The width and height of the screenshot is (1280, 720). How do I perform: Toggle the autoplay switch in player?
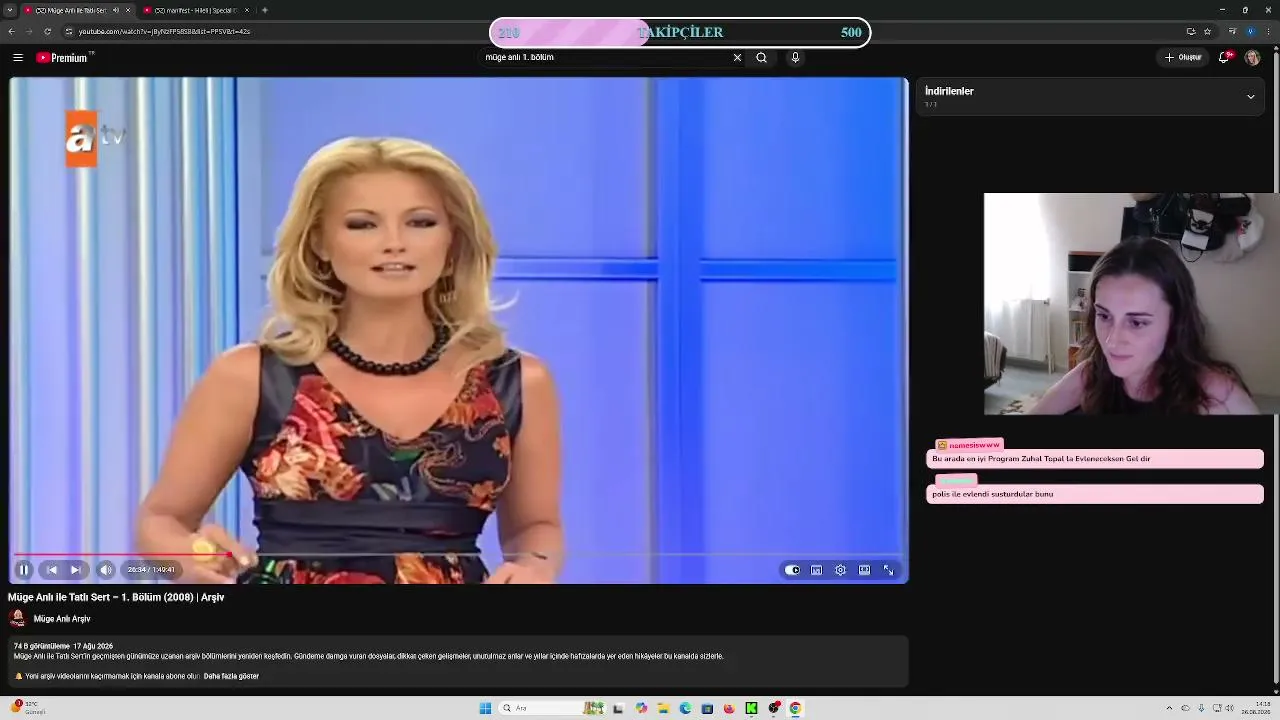[792, 570]
